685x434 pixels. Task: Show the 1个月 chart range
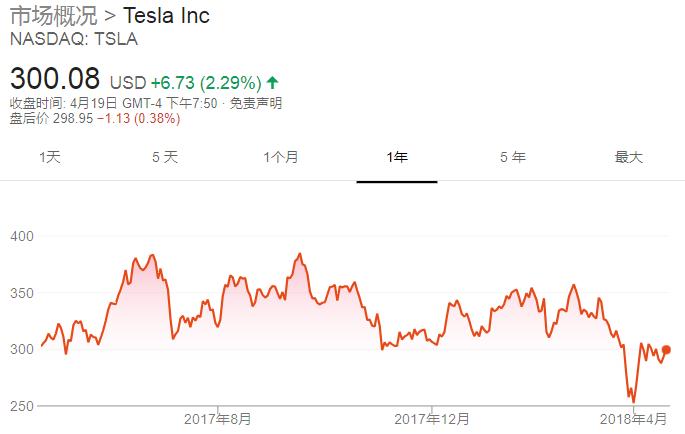281,157
